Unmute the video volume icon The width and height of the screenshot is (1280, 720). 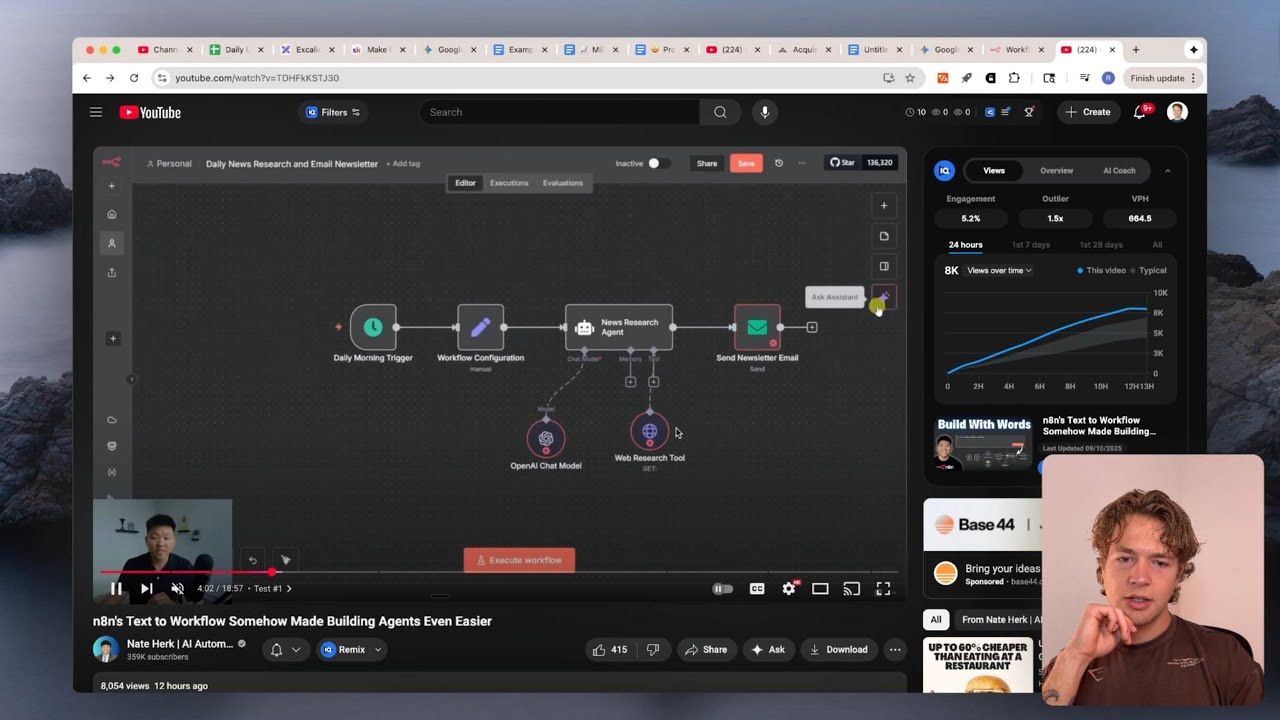(x=177, y=589)
